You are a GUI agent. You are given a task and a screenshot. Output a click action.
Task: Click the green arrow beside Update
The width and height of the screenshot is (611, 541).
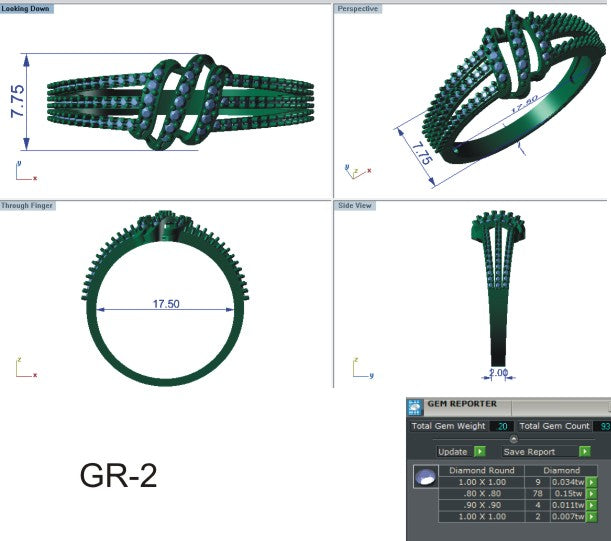pyautogui.click(x=480, y=451)
